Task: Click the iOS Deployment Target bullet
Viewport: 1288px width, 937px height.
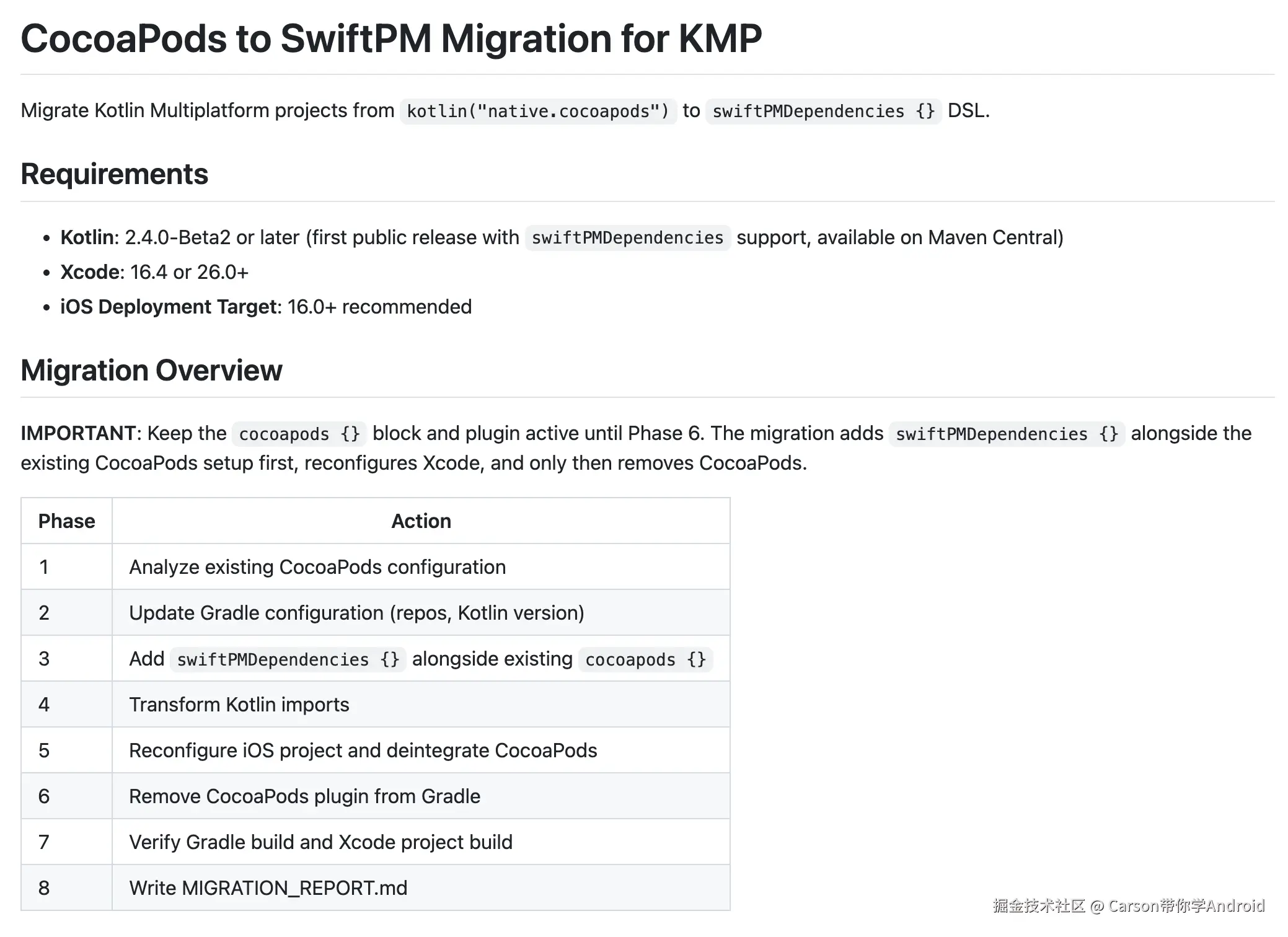Action: click(x=266, y=307)
